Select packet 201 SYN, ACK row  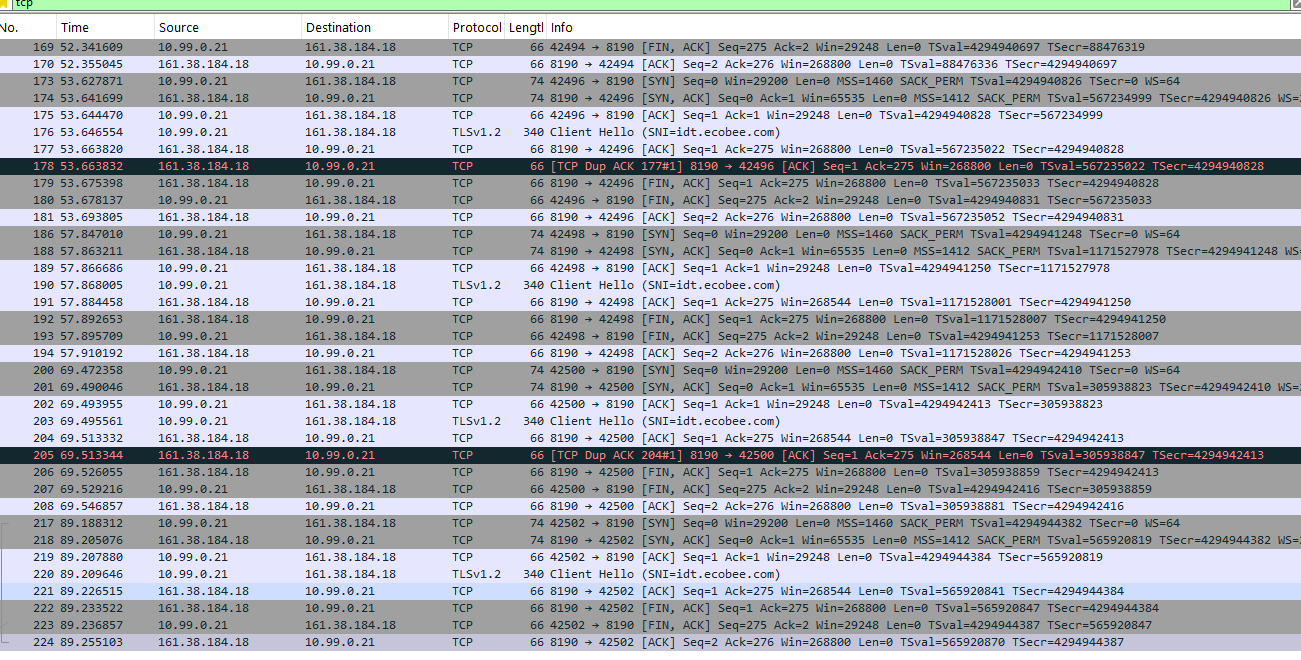click(x=650, y=387)
